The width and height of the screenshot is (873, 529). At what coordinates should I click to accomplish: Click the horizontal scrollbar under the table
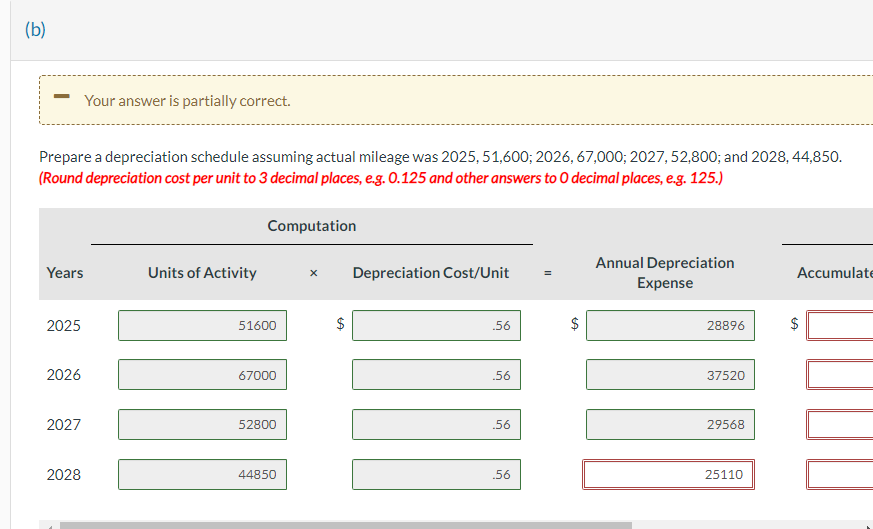coord(345,525)
